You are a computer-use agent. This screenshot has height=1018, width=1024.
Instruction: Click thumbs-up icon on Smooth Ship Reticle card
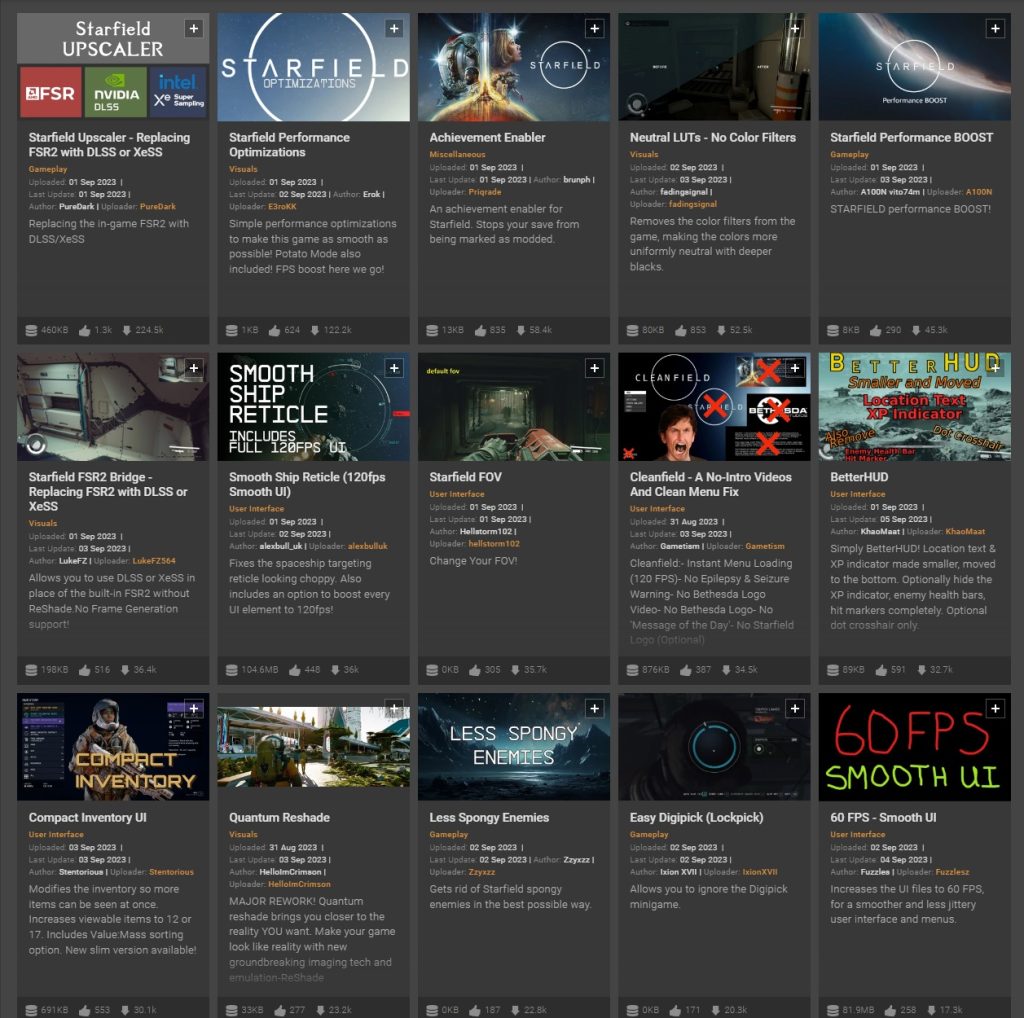(x=295, y=670)
